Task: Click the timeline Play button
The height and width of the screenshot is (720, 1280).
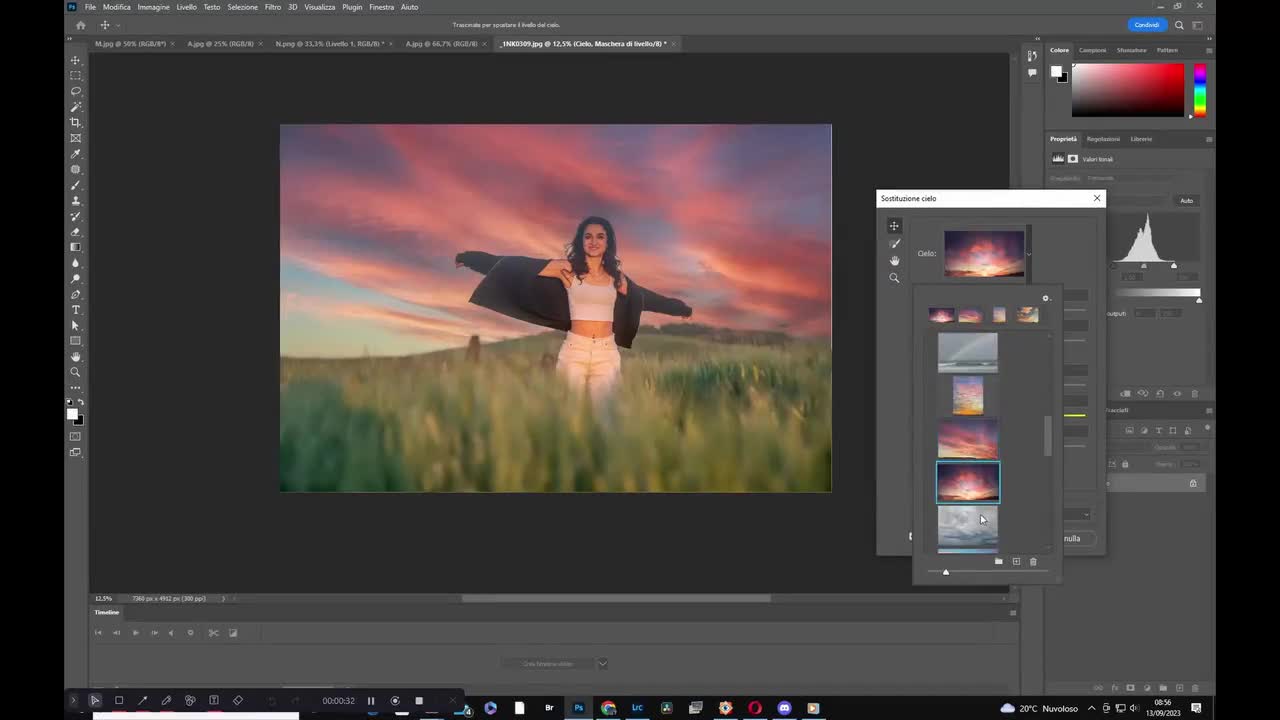Action: pos(135,632)
